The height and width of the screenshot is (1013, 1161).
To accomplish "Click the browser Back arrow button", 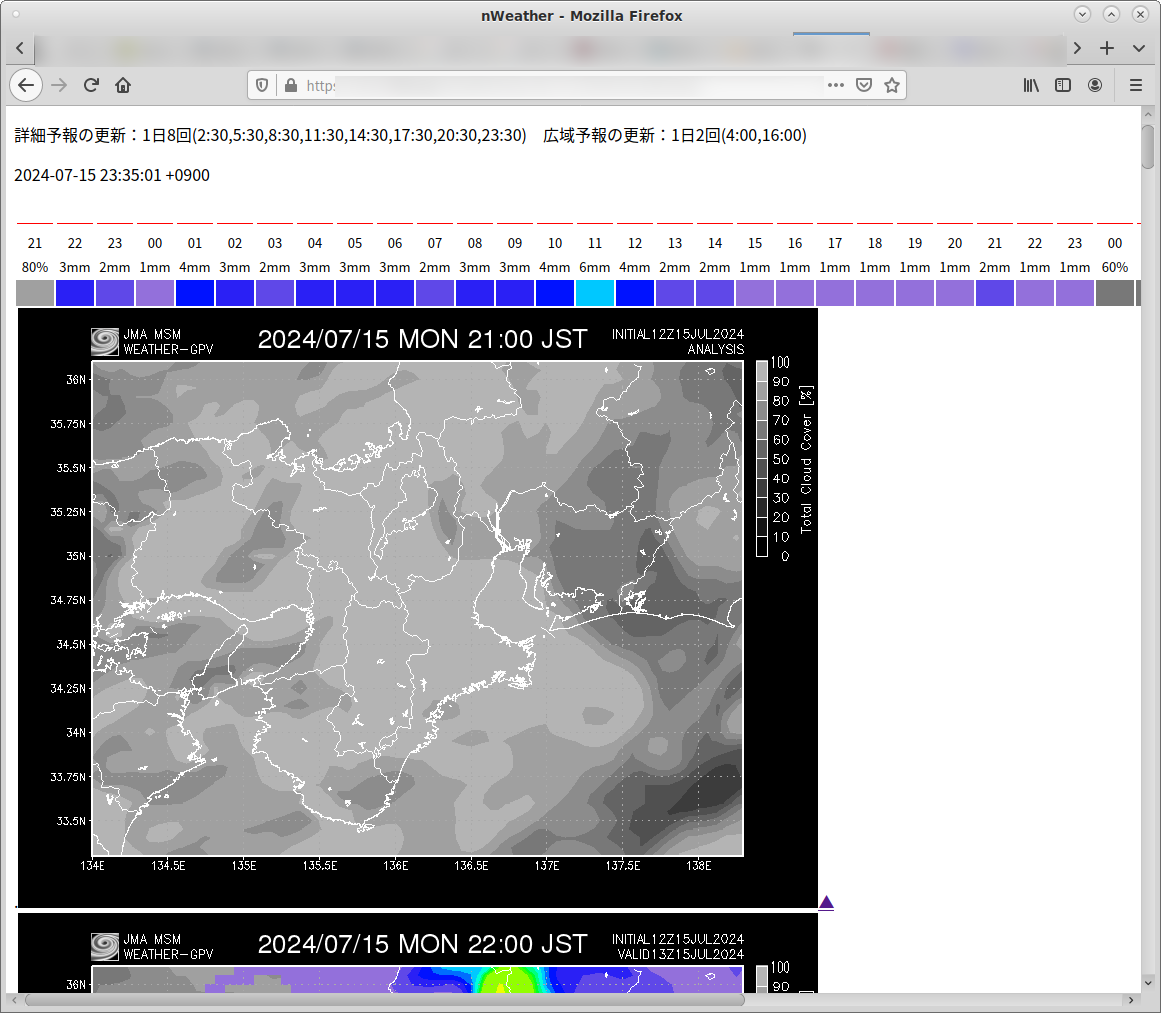I will pyautogui.click(x=26, y=85).
